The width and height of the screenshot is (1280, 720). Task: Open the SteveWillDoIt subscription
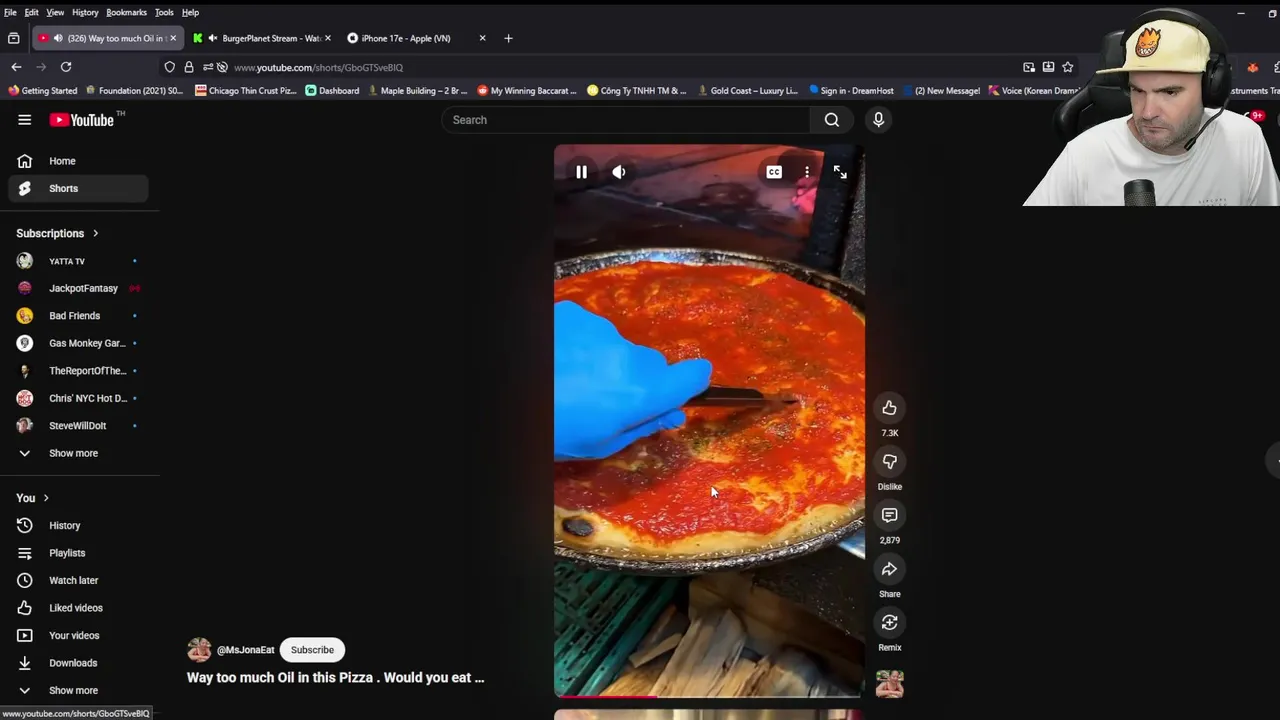pyautogui.click(x=78, y=426)
